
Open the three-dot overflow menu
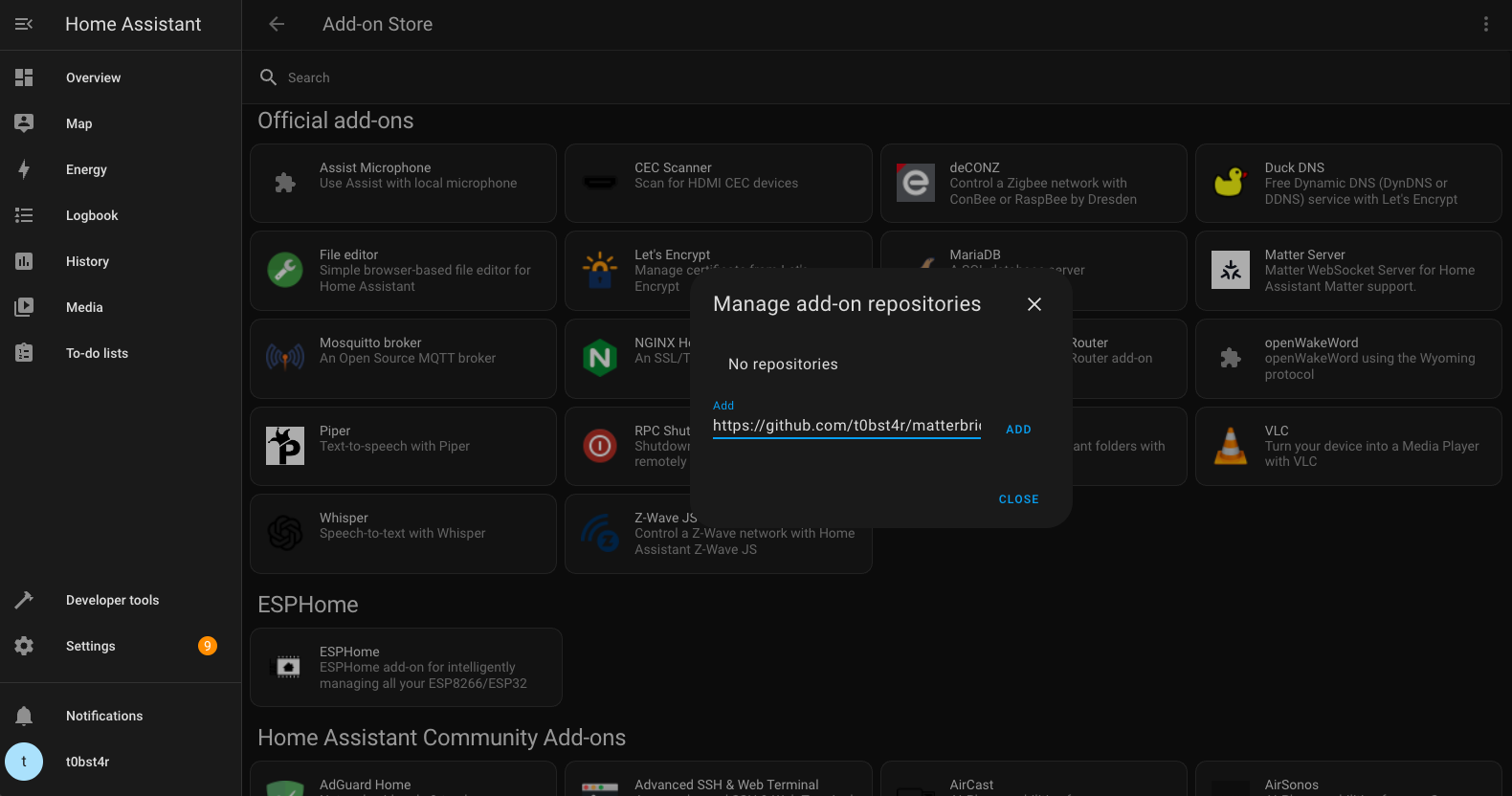coord(1486,24)
